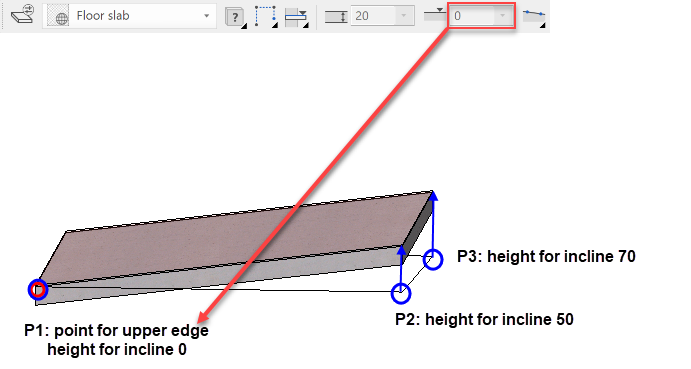Click the "P1: point for upper edge" label
The width and height of the screenshot is (691, 369).
click(x=116, y=331)
